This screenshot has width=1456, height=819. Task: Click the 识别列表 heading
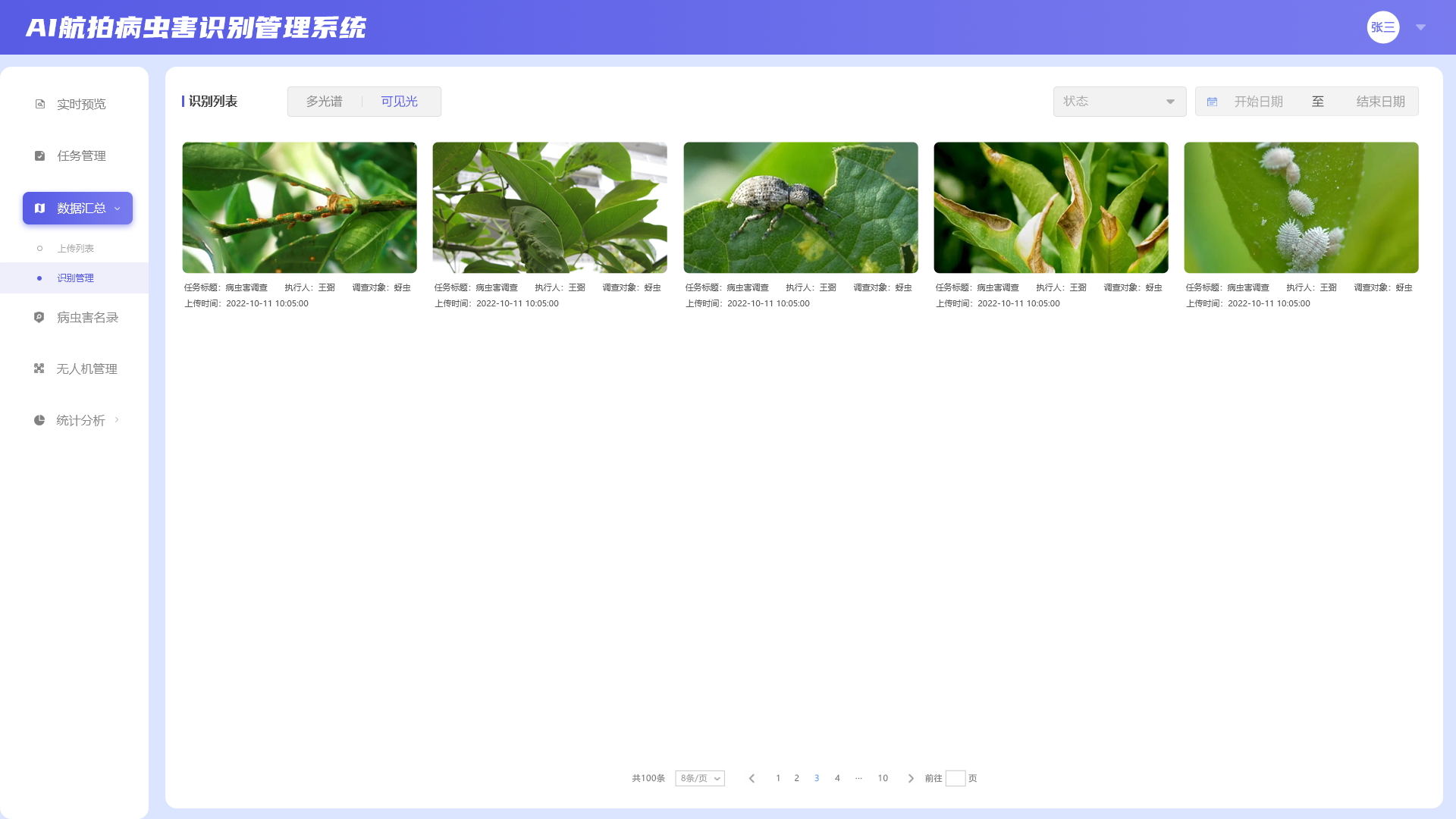(213, 102)
